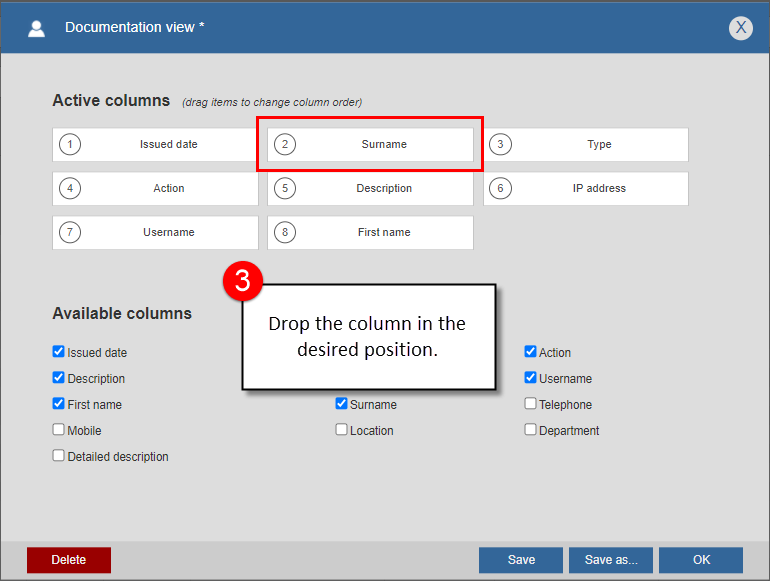Uncheck the Action checkbox
The image size is (770, 581).
click(x=530, y=352)
